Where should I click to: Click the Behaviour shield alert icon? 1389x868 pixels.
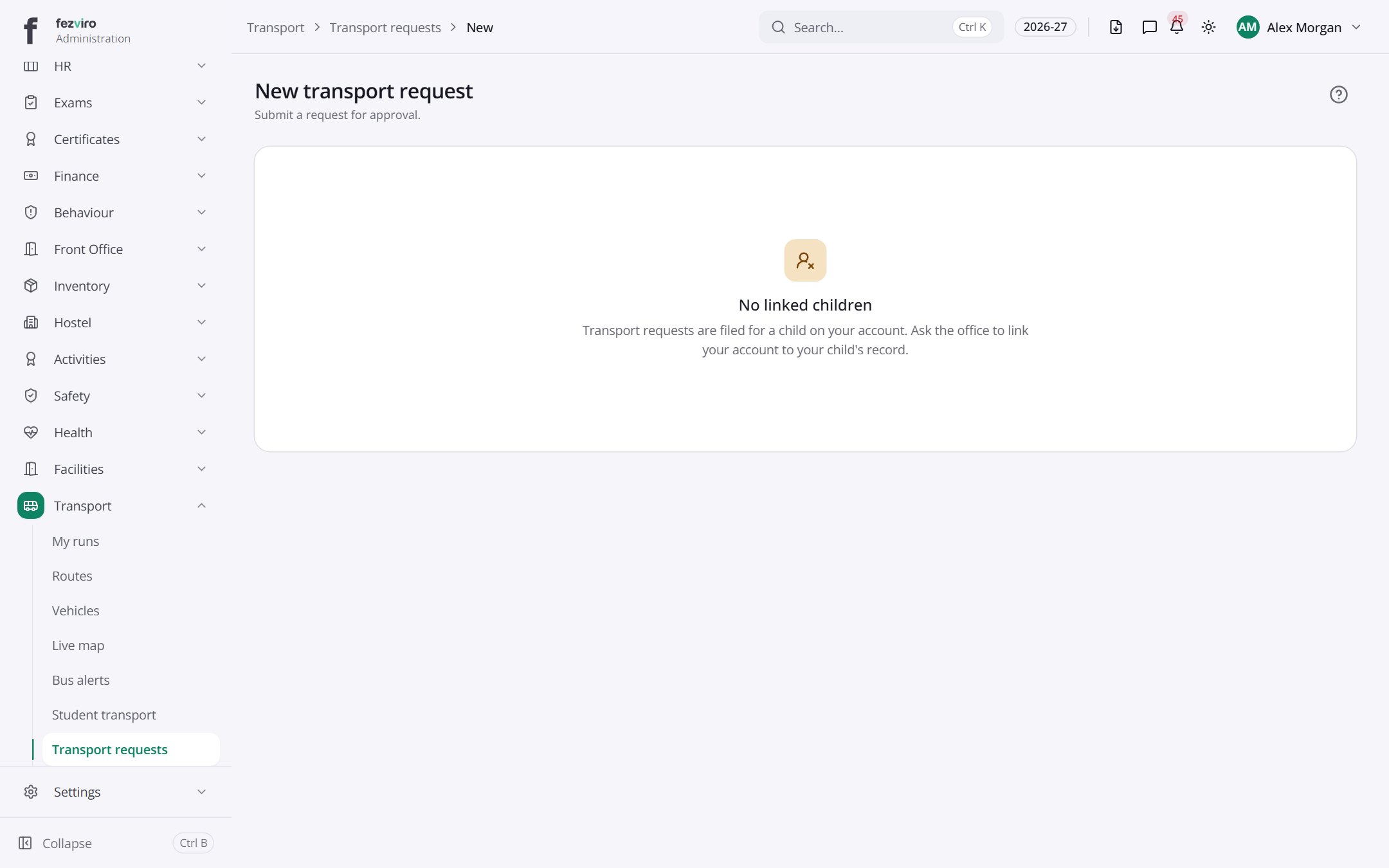[x=31, y=212]
